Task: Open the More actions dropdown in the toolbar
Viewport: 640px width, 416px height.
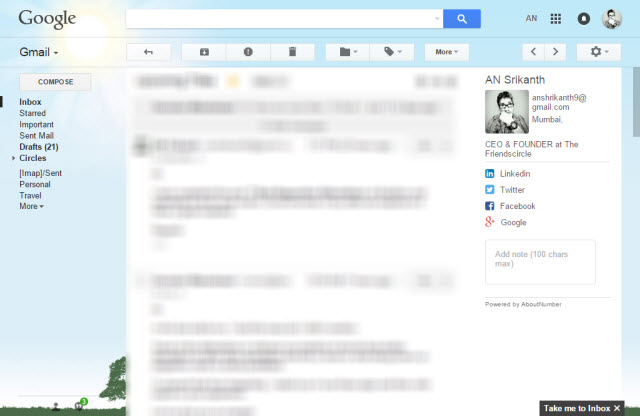Action: pyautogui.click(x=447, y=52)
